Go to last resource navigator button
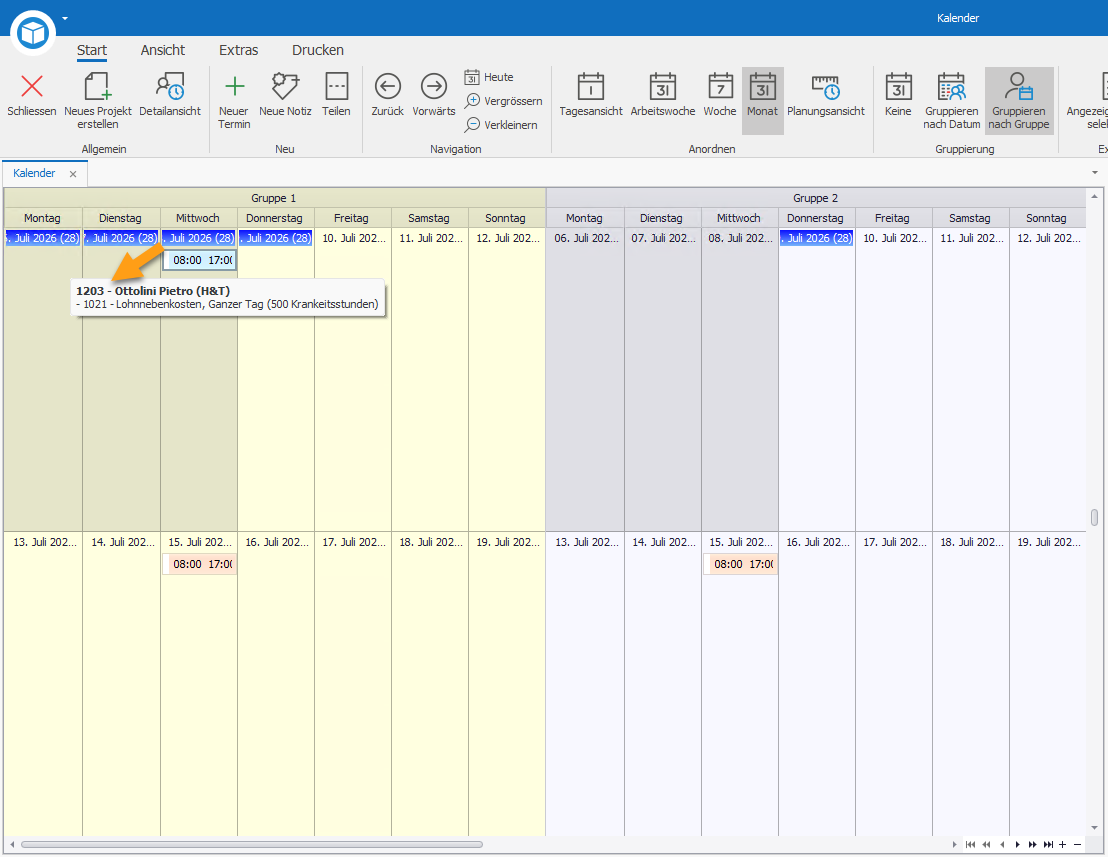The height and width of the screenshot is (857, 1108). (1048, 844)
